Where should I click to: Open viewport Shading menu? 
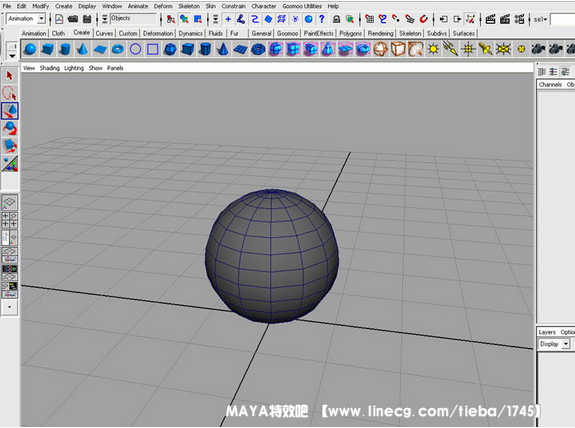click(50, 68)
